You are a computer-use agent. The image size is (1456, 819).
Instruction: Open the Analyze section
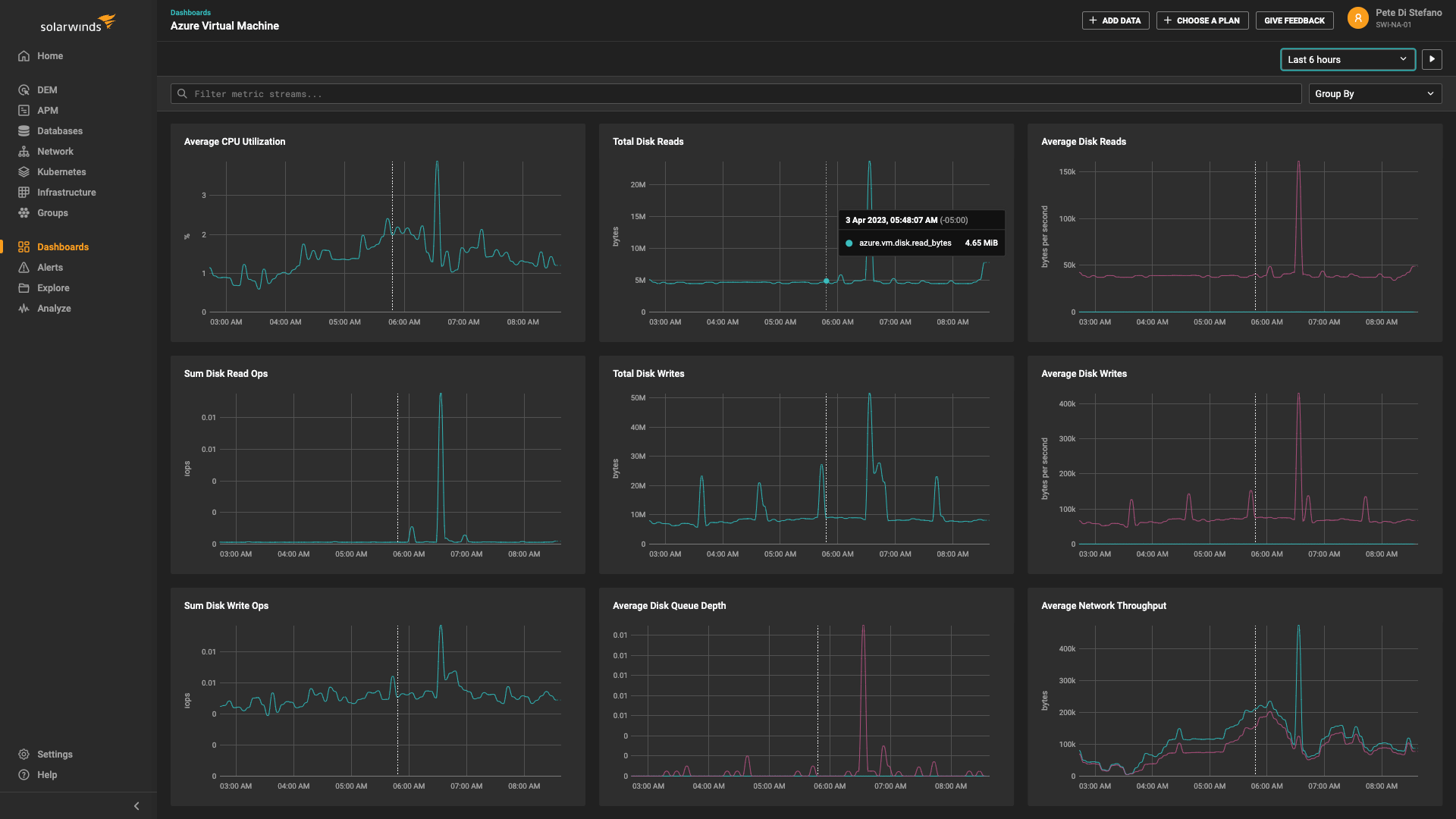coord(24,308)
